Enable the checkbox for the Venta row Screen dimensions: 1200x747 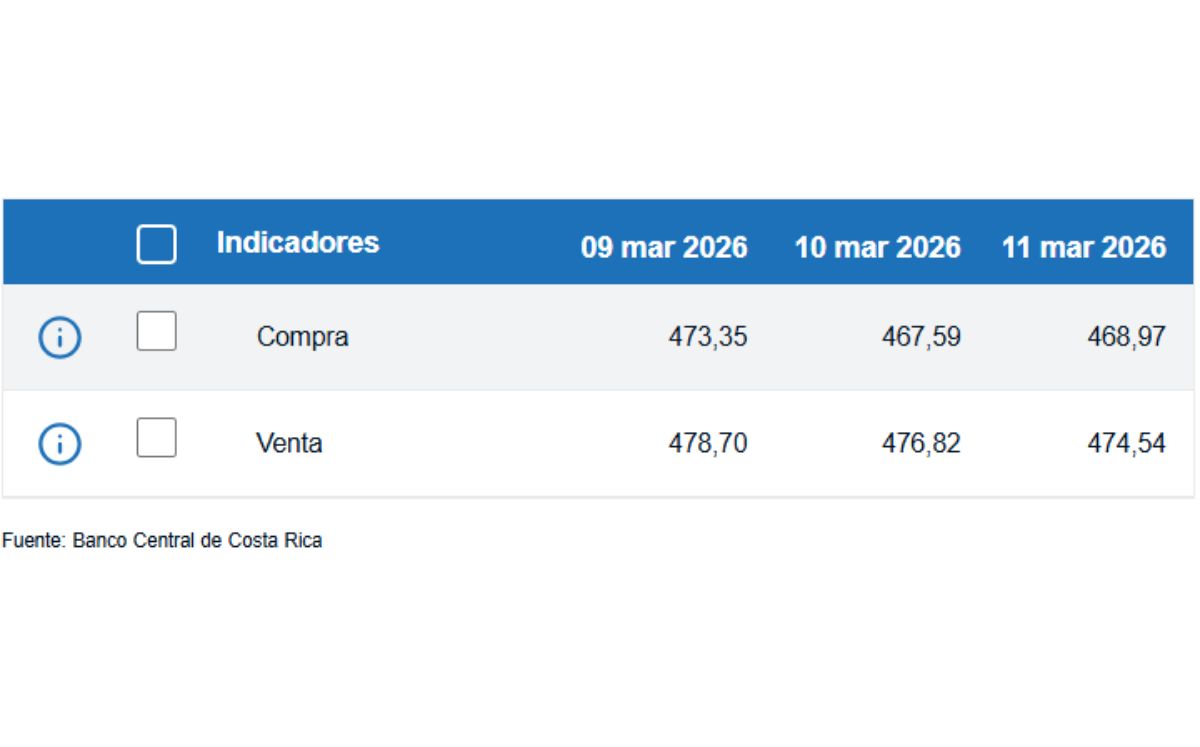[x=156, y=437]
